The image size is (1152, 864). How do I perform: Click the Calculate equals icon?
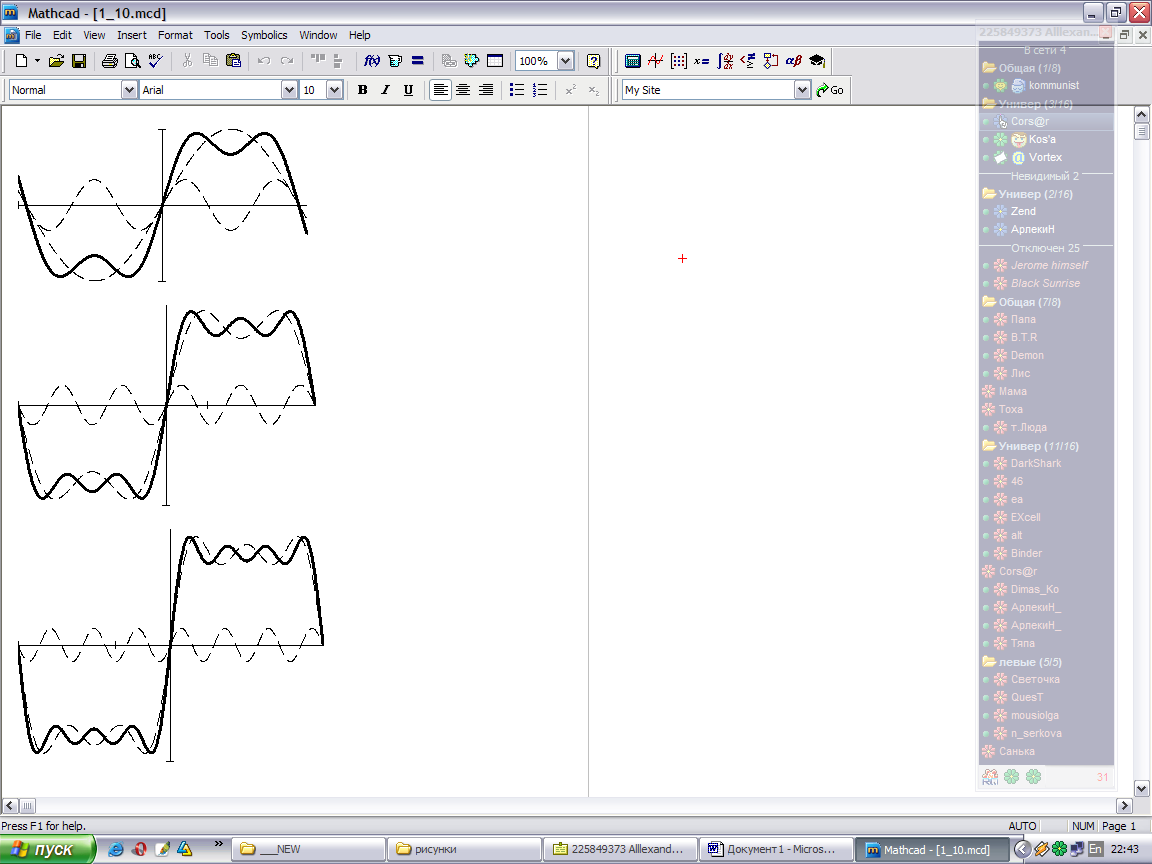(418, 61)
